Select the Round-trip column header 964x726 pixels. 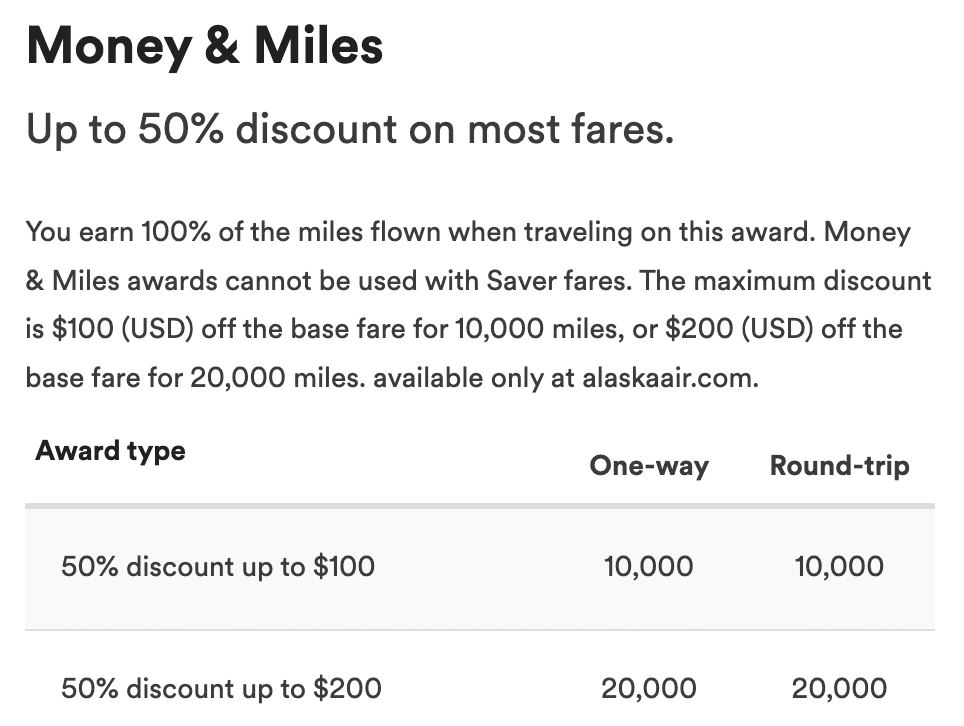point(839,466)
